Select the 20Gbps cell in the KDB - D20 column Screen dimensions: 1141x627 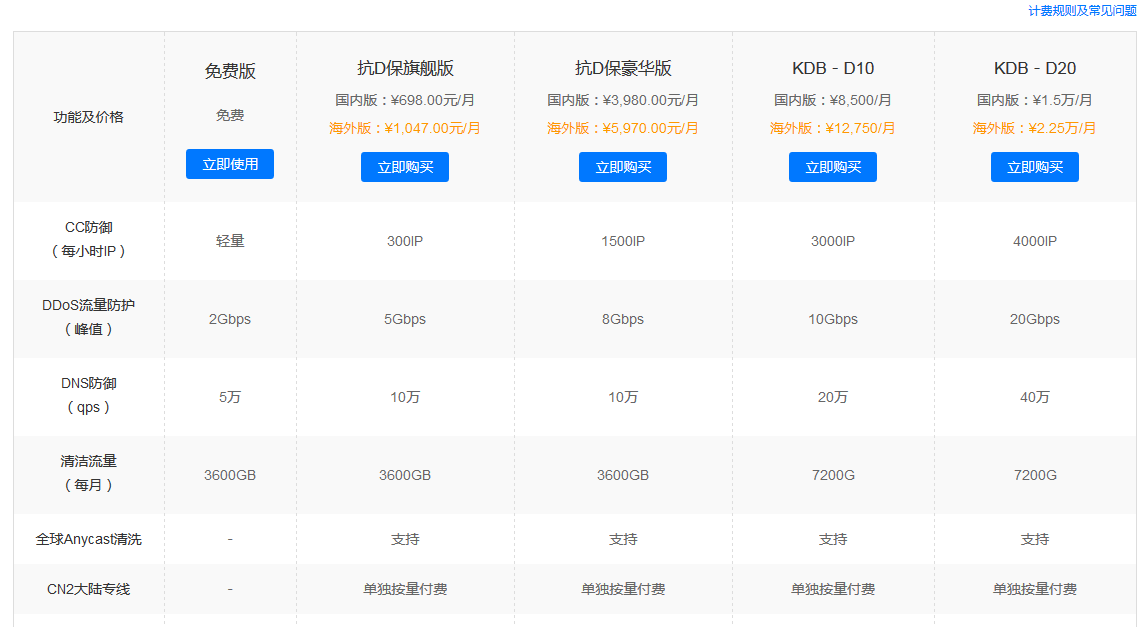(1035, 319)
